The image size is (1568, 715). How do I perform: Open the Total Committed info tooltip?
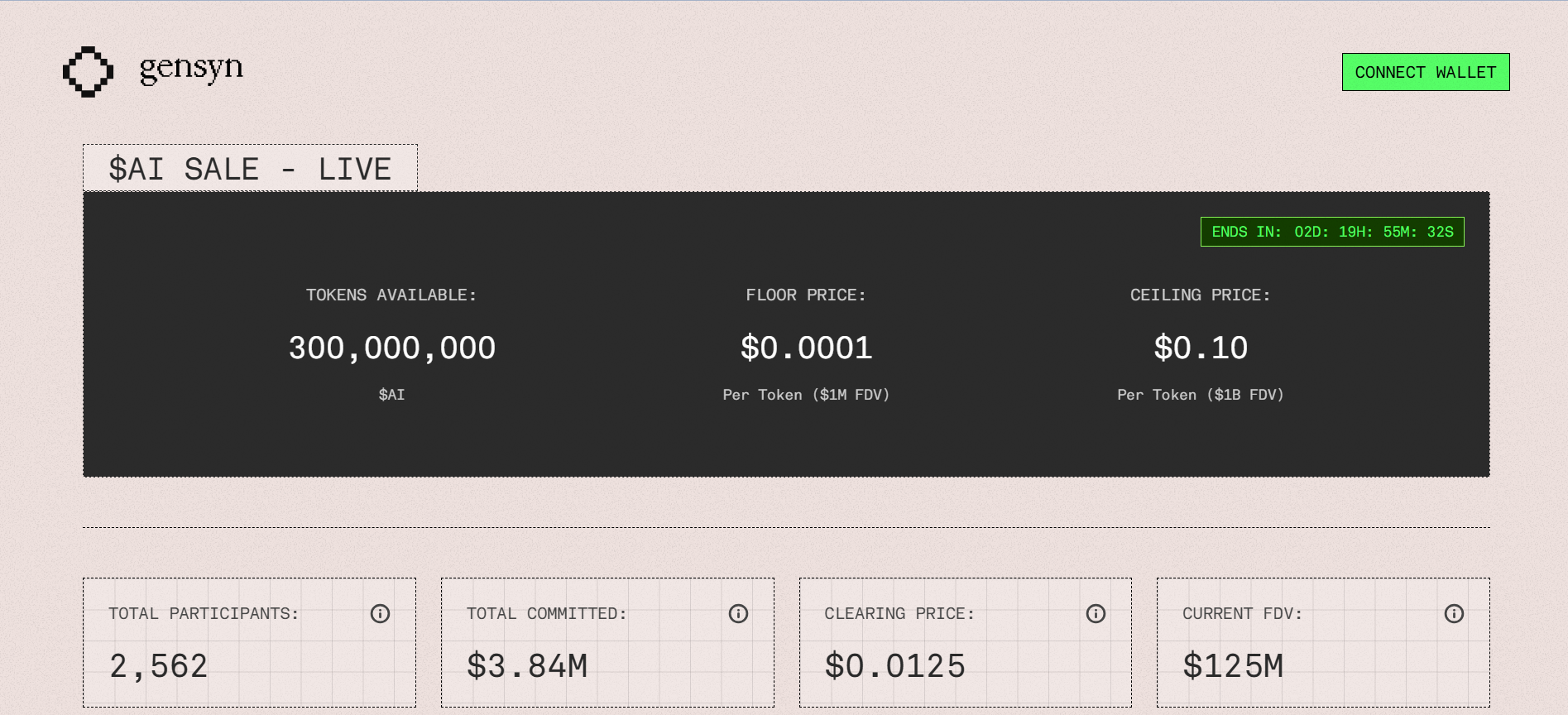[x=739, y=613]
